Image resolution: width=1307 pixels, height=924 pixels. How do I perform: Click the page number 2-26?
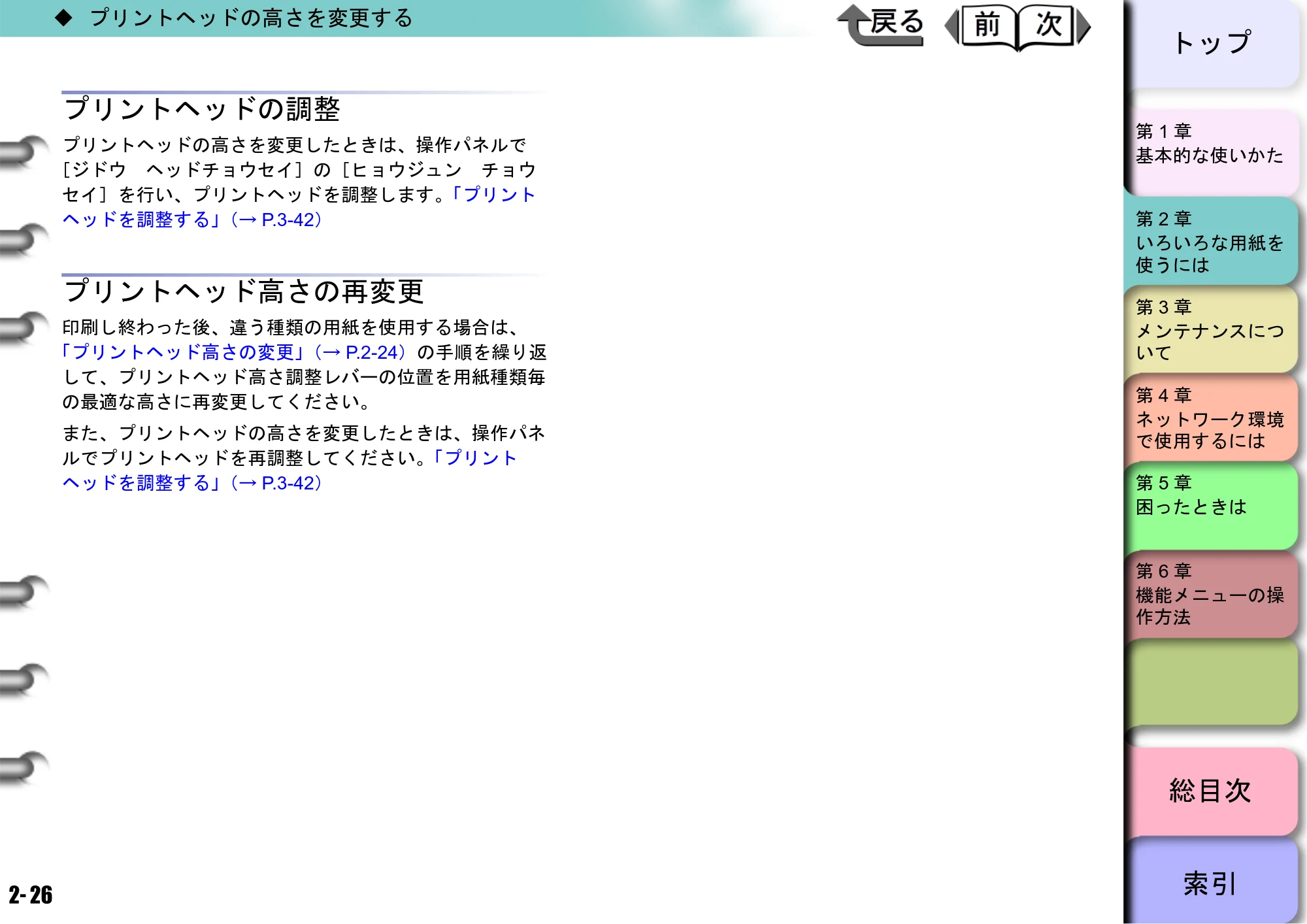pyautogui.click(x=31, y=894)
